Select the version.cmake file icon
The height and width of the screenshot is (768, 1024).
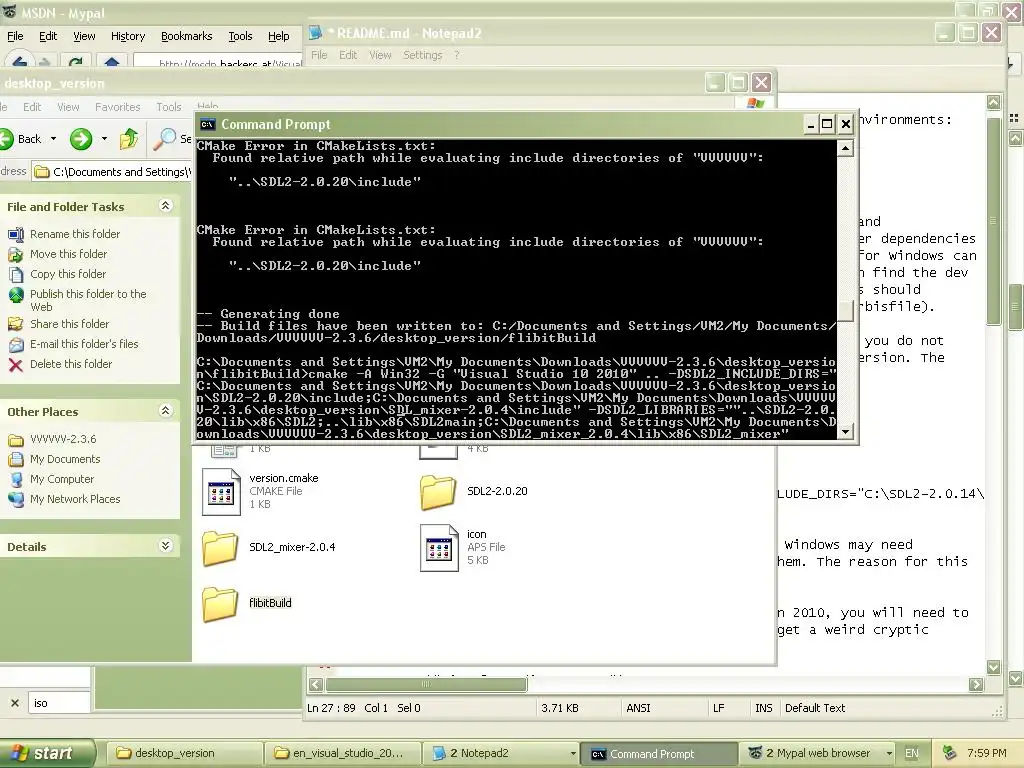click(221, 492)
